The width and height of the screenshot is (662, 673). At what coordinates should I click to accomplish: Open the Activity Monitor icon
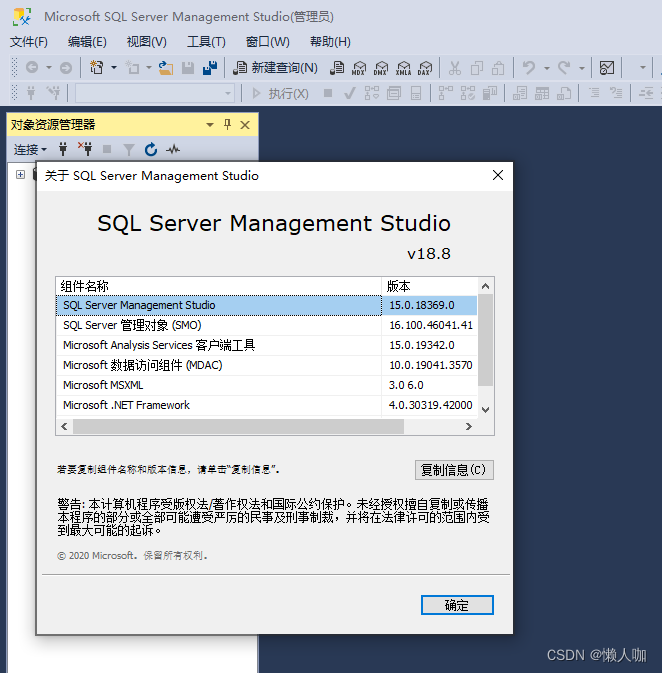click(x=607, y=68)
